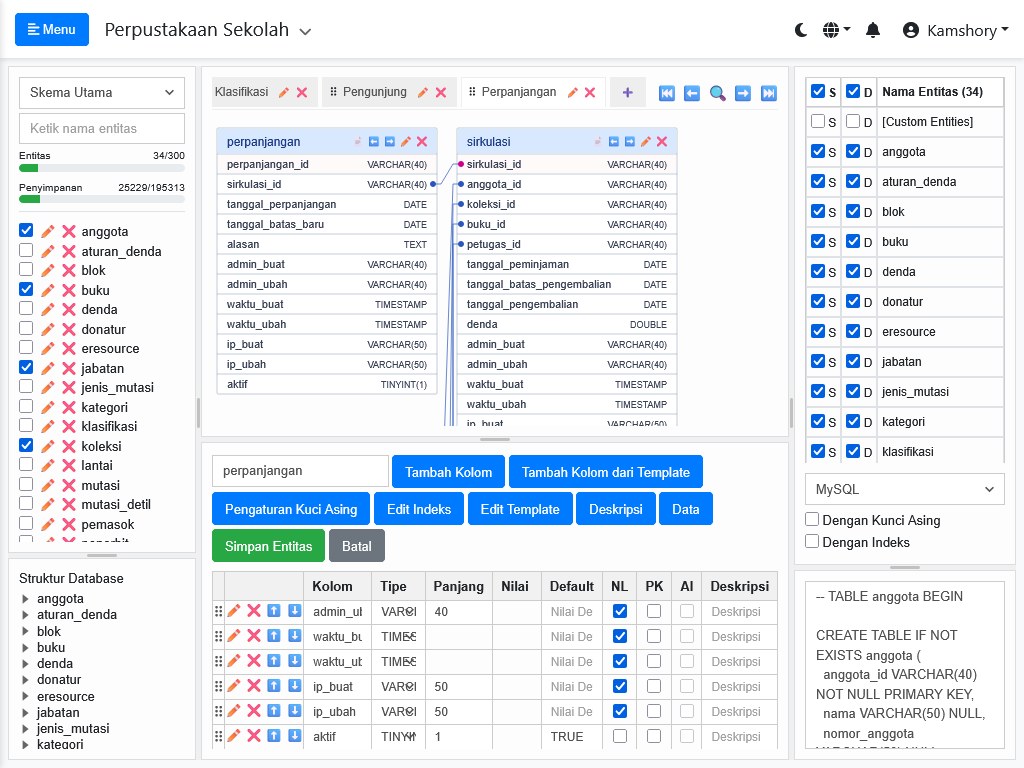Screen dimensions: 1024x768
Task: Open notifications bell
Action: tap(873, 30)
